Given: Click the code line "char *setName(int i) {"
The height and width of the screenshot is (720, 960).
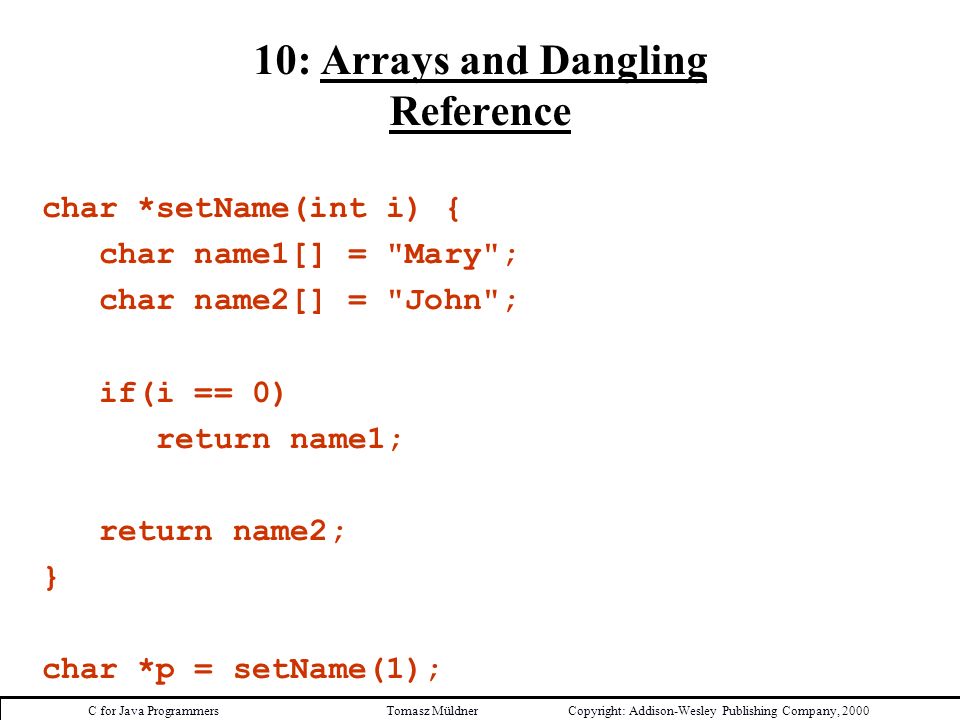Looking at the screenshot, I should point(251,209).
